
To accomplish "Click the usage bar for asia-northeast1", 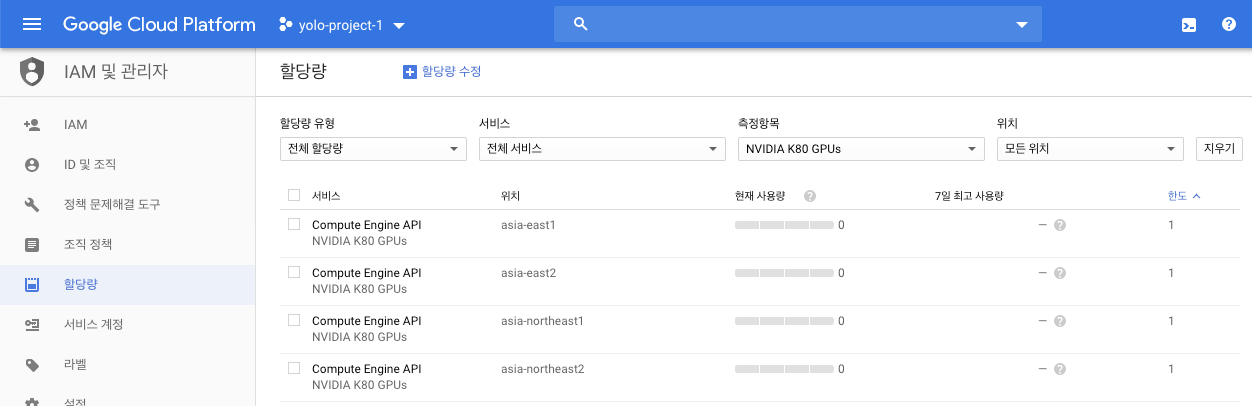I will (x=784, y=321).
